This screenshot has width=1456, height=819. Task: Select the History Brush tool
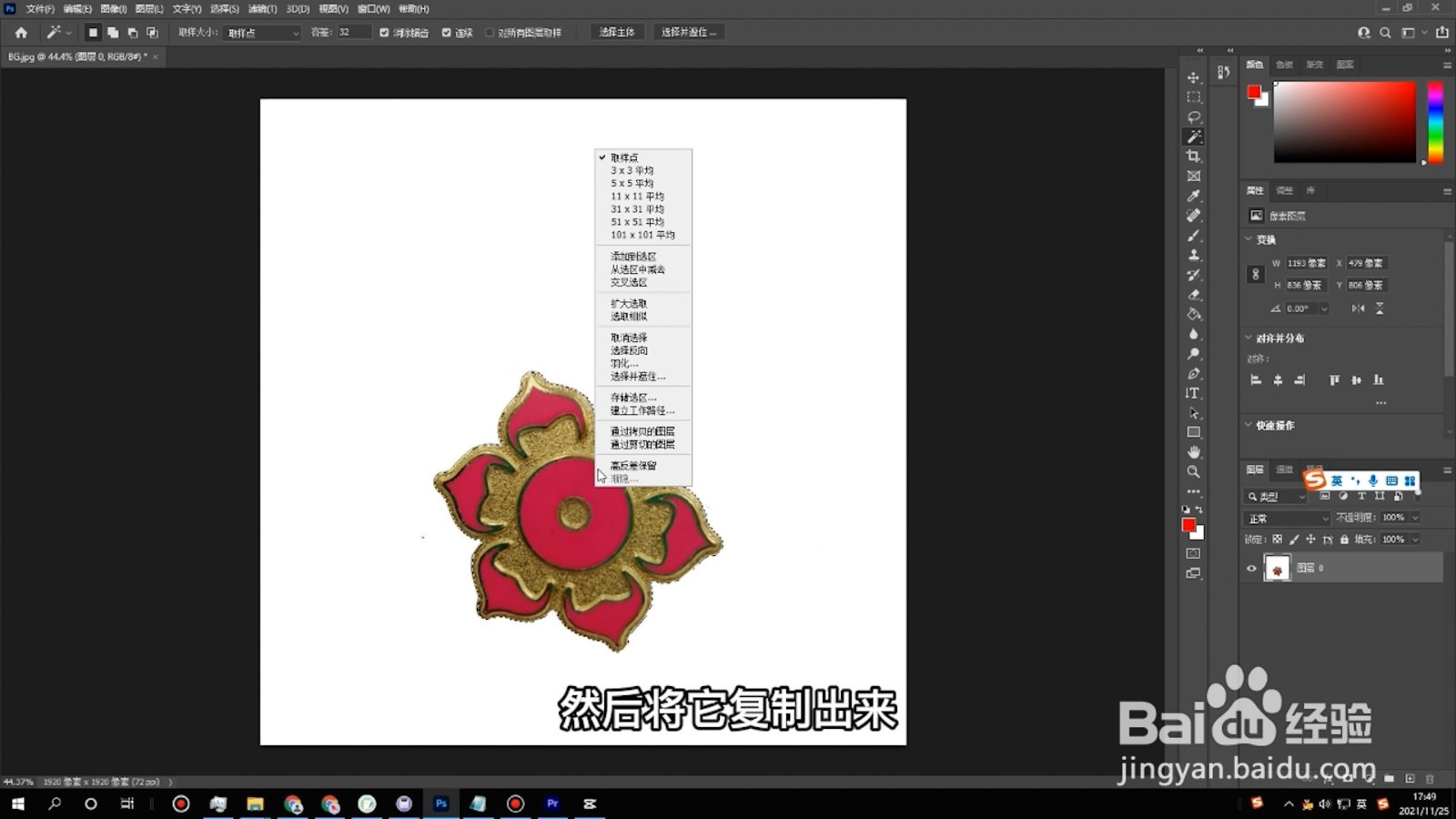[1194, 275]
